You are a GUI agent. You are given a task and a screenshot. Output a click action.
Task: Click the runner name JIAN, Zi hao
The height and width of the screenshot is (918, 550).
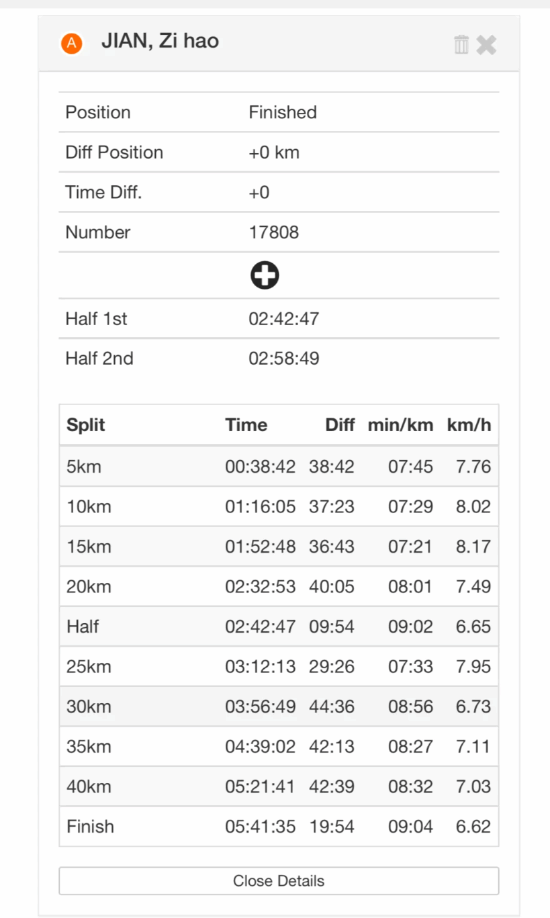click(x=160, y=41)
